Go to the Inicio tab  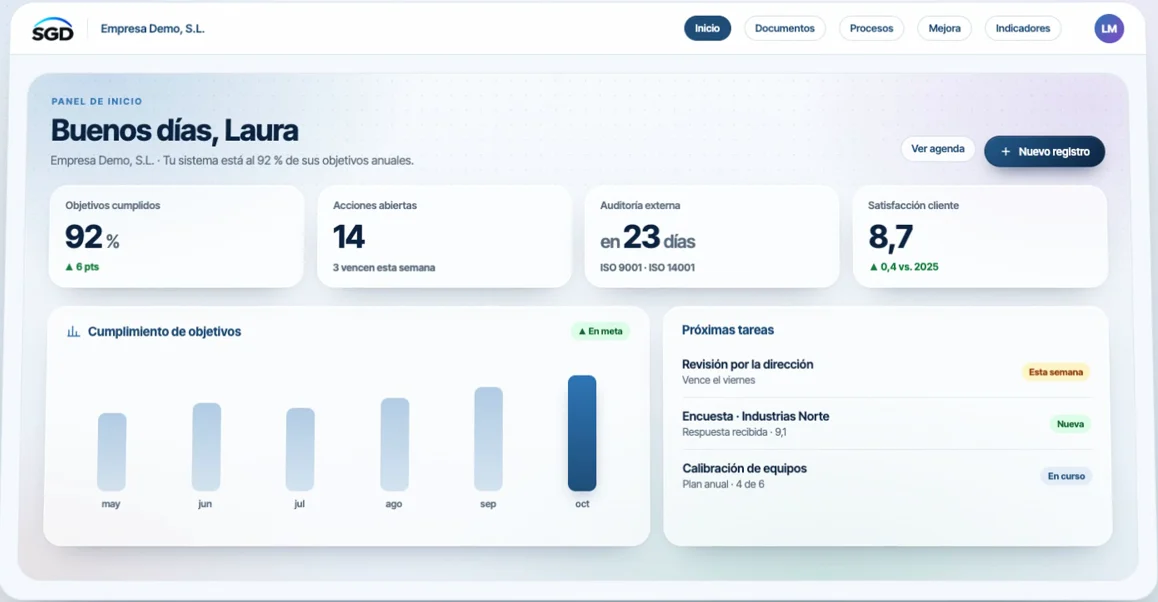pos(707,28)
